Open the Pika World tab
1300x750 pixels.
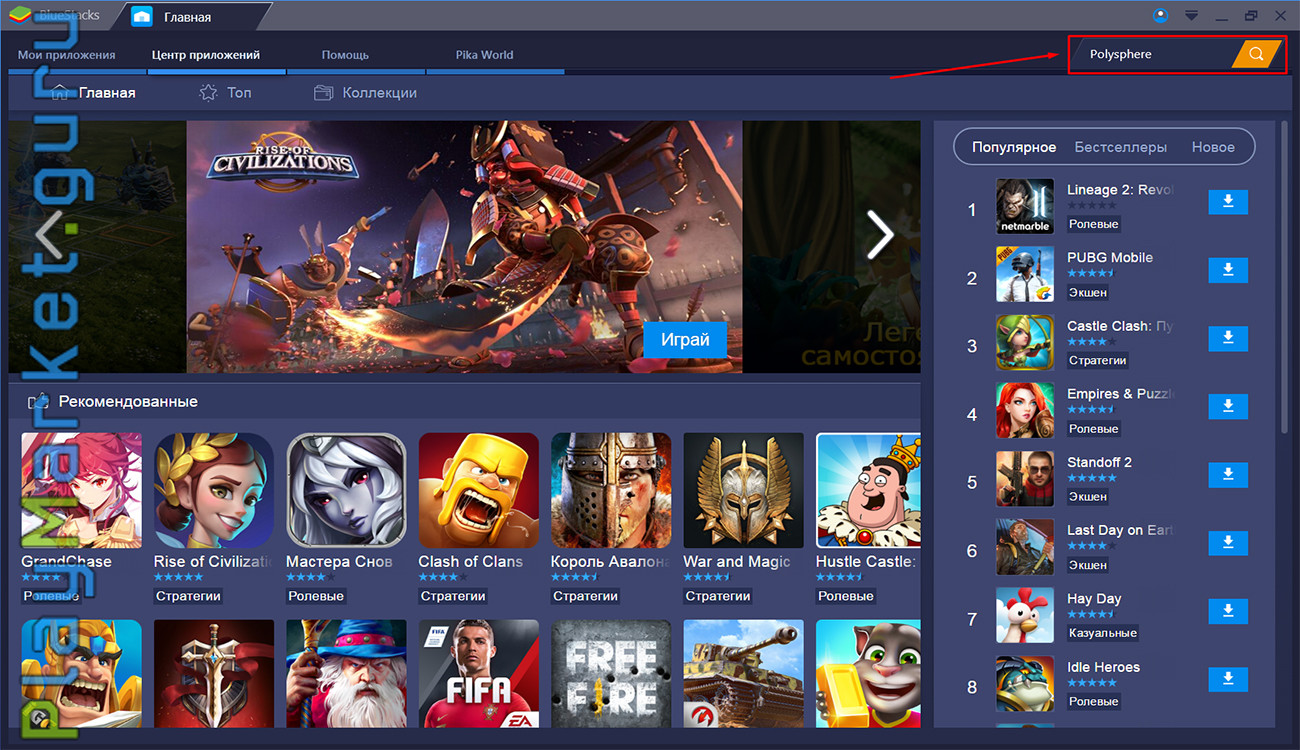point(484,55)
